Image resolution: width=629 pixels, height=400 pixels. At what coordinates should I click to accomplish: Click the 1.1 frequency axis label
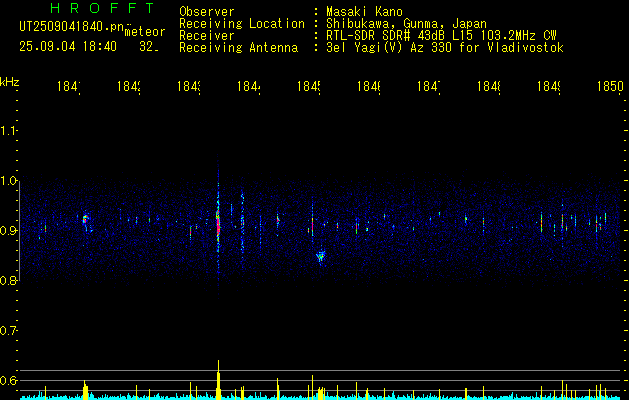click(x=9, y=131)
